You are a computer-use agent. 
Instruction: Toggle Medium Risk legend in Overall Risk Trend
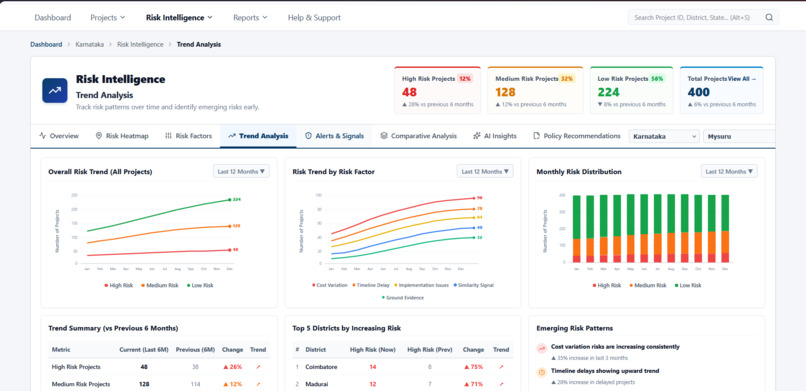click(160, 285)
